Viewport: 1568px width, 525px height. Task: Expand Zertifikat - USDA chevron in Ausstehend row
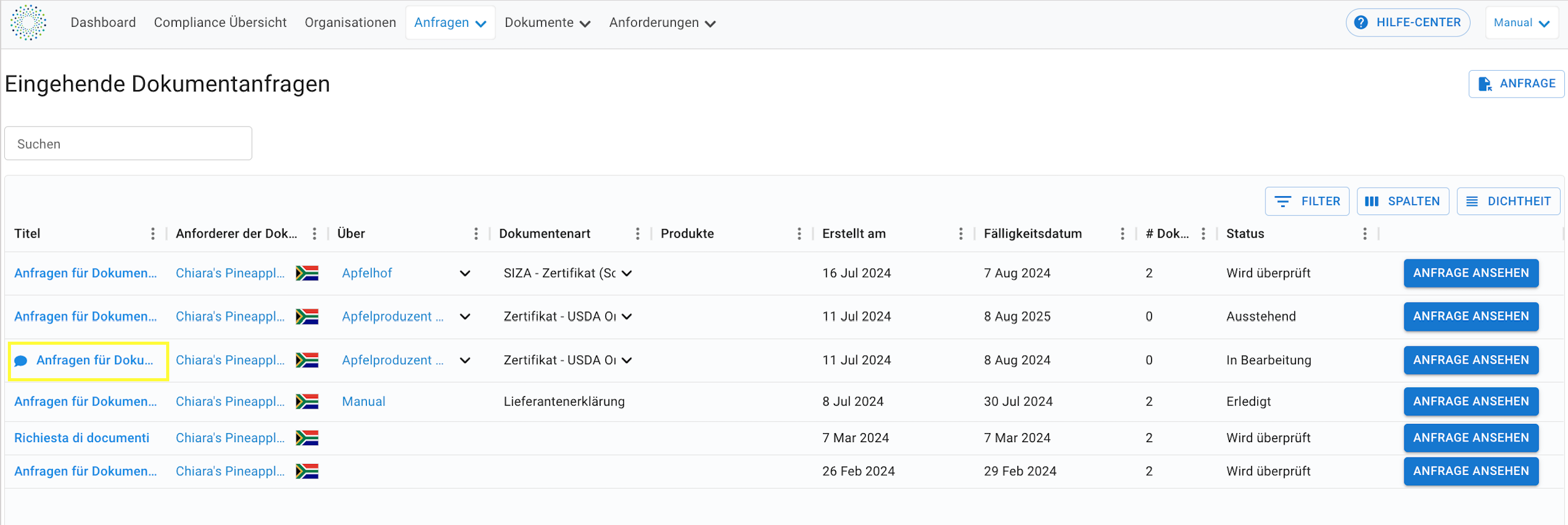point(627,317)
